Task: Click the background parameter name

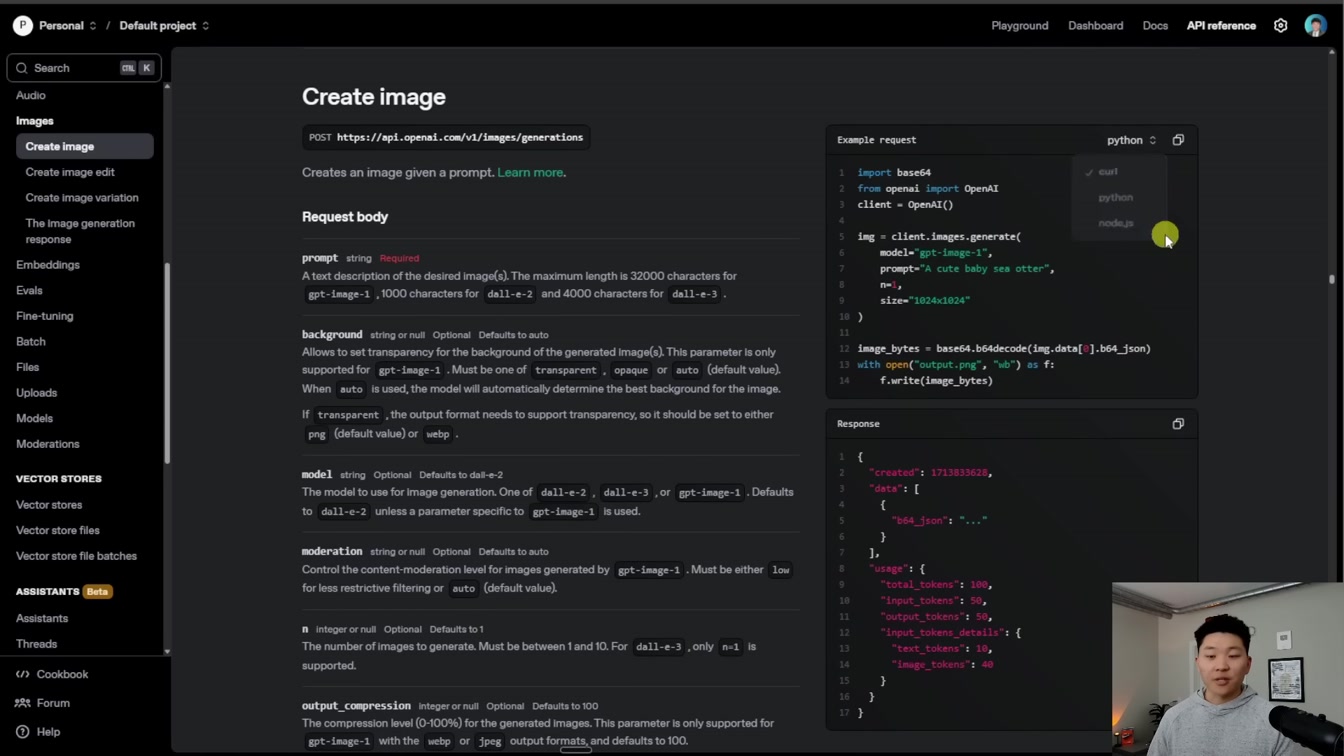Action: pyautogui.click(x=332, y=334)
